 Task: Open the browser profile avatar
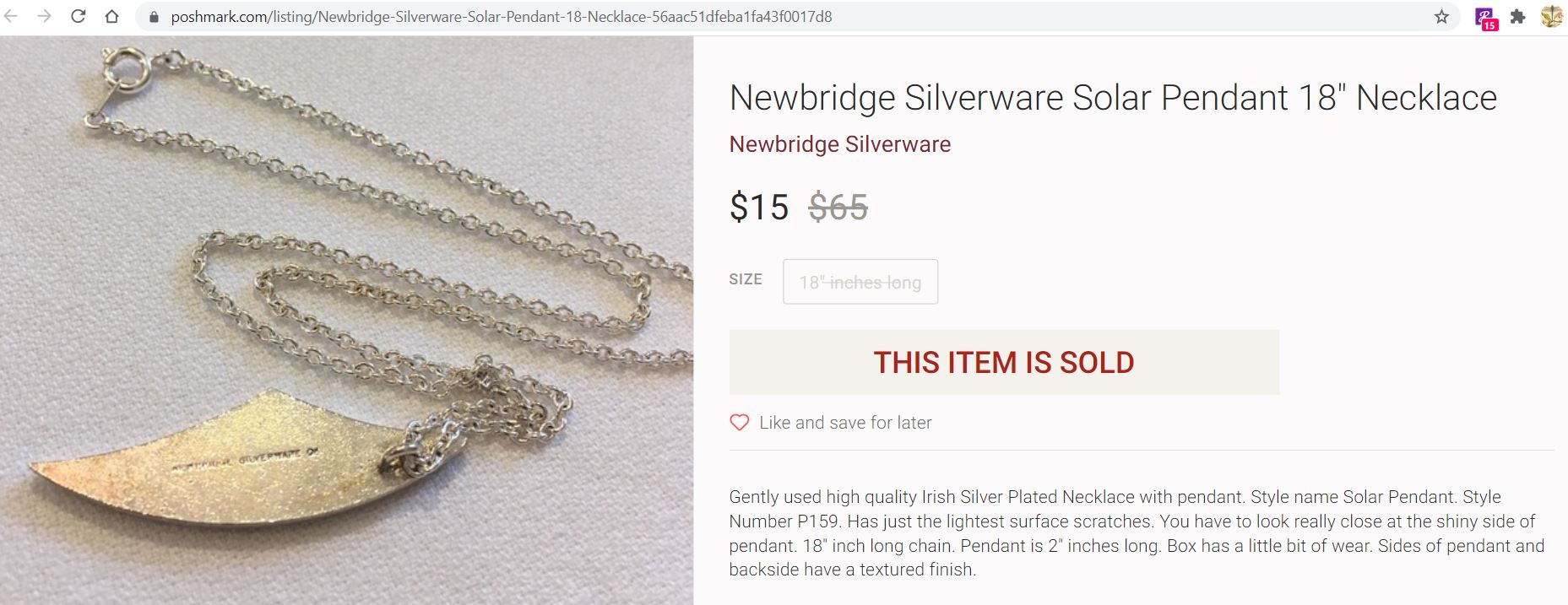pyautogui.click(x=1551, y=17)
